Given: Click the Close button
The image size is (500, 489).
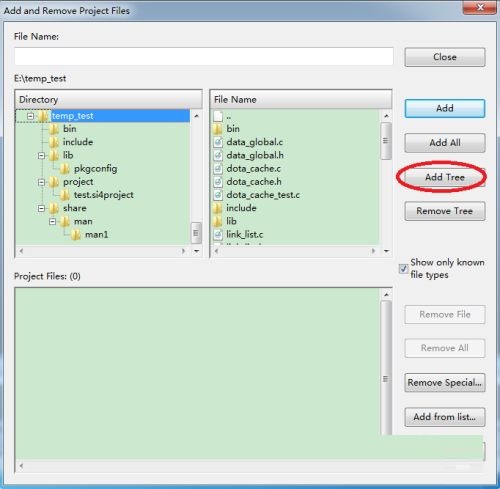Looking at the screenshot, I should pyautogui.click(x=445, y=57).
